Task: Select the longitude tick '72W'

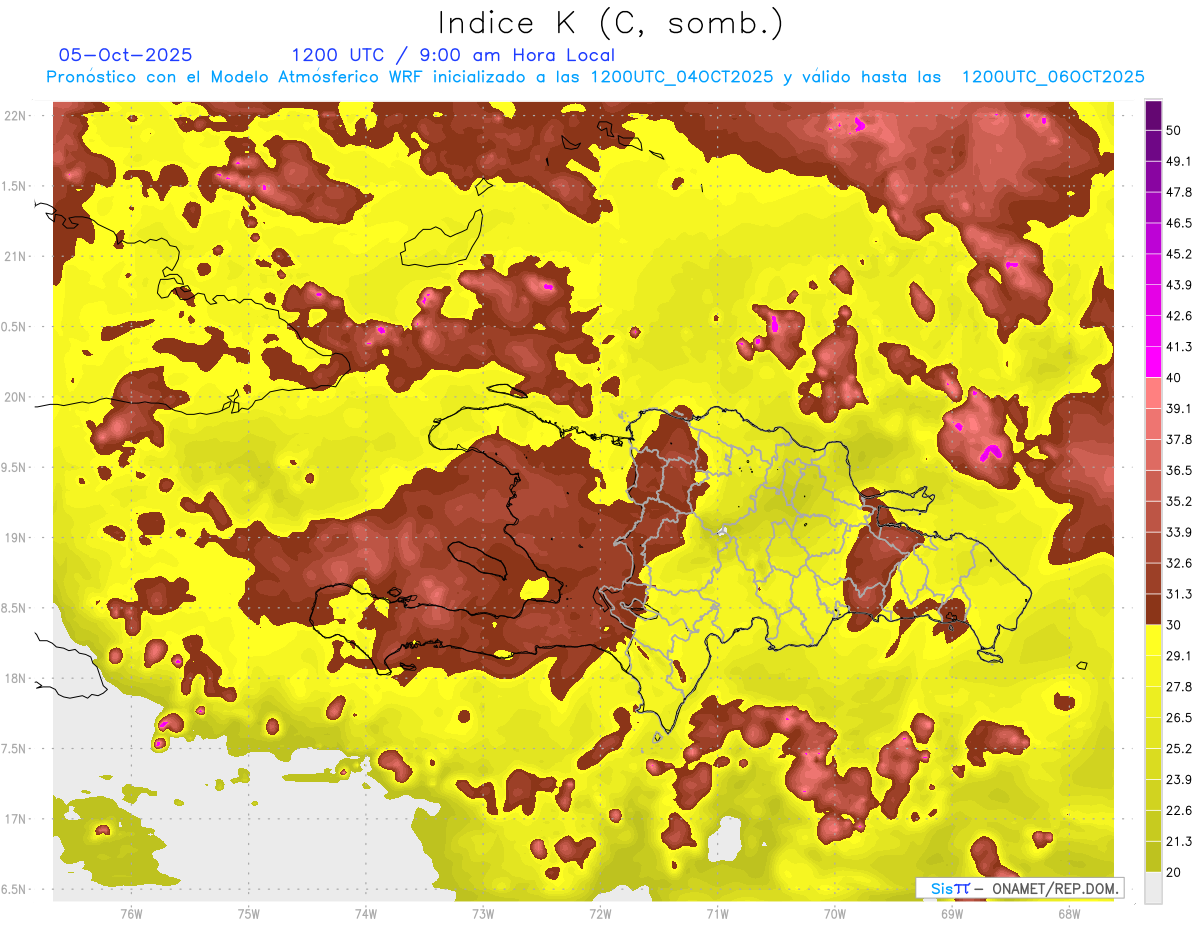Action: [x=600, y=914]
